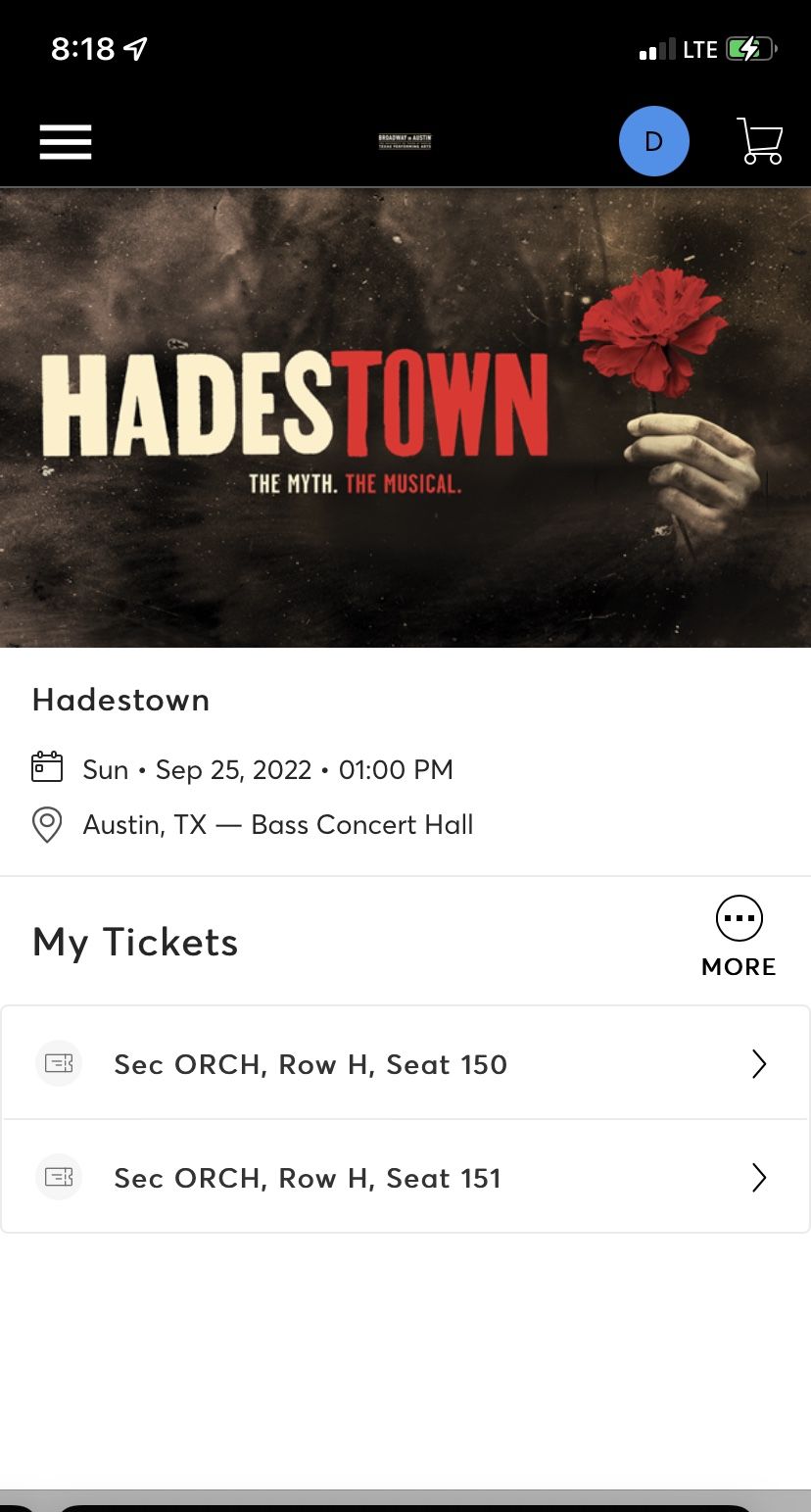This screenshot has width=811, height=1512.
Task: Click the ticket icon next to Seat 150
Action: [x=59, y=1063]
